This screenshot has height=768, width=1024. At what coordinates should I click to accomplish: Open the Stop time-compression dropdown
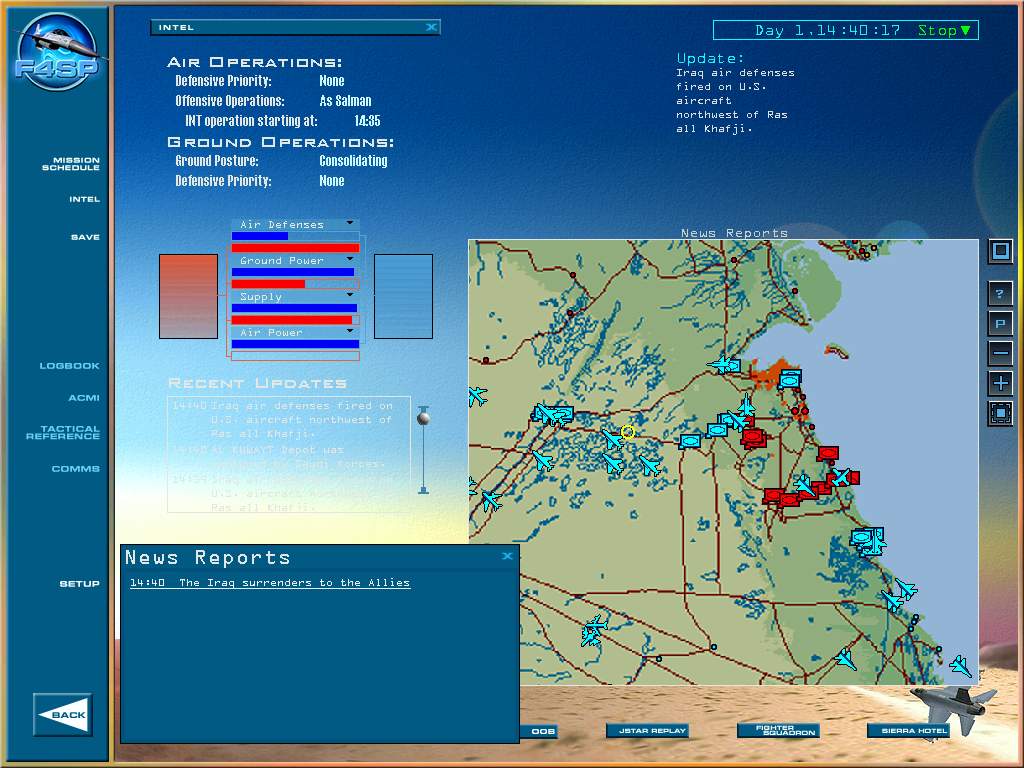click(x=944, y=30)
